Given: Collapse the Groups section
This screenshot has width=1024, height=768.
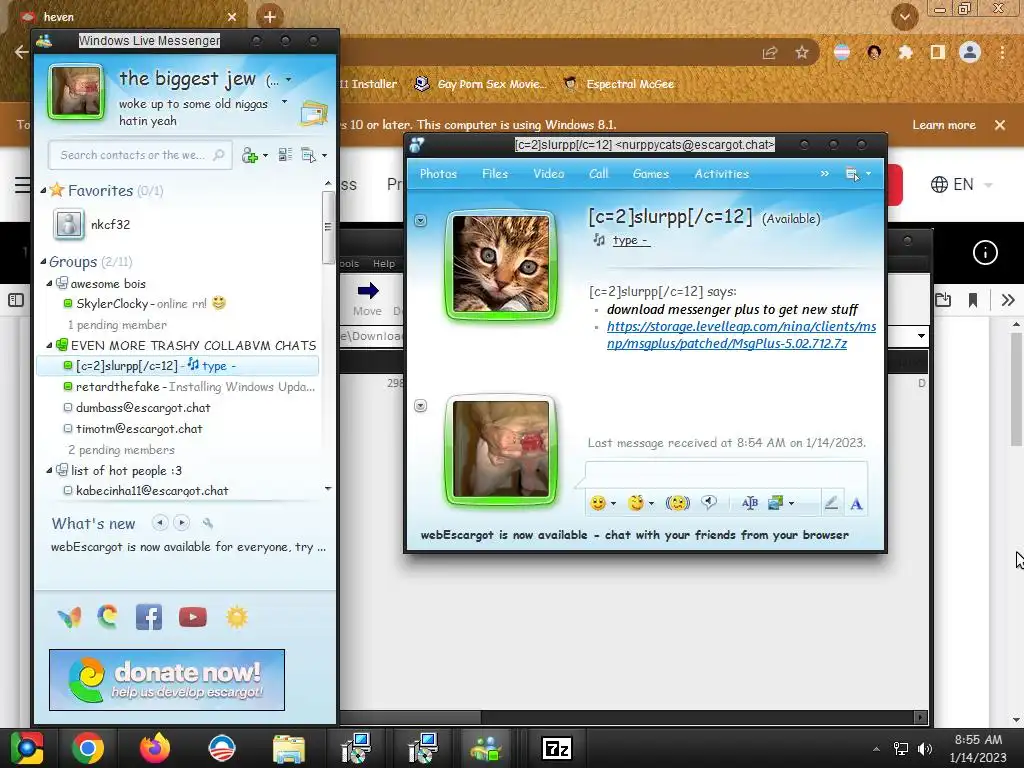Looking at the screenshot, I should click(43, 261).
